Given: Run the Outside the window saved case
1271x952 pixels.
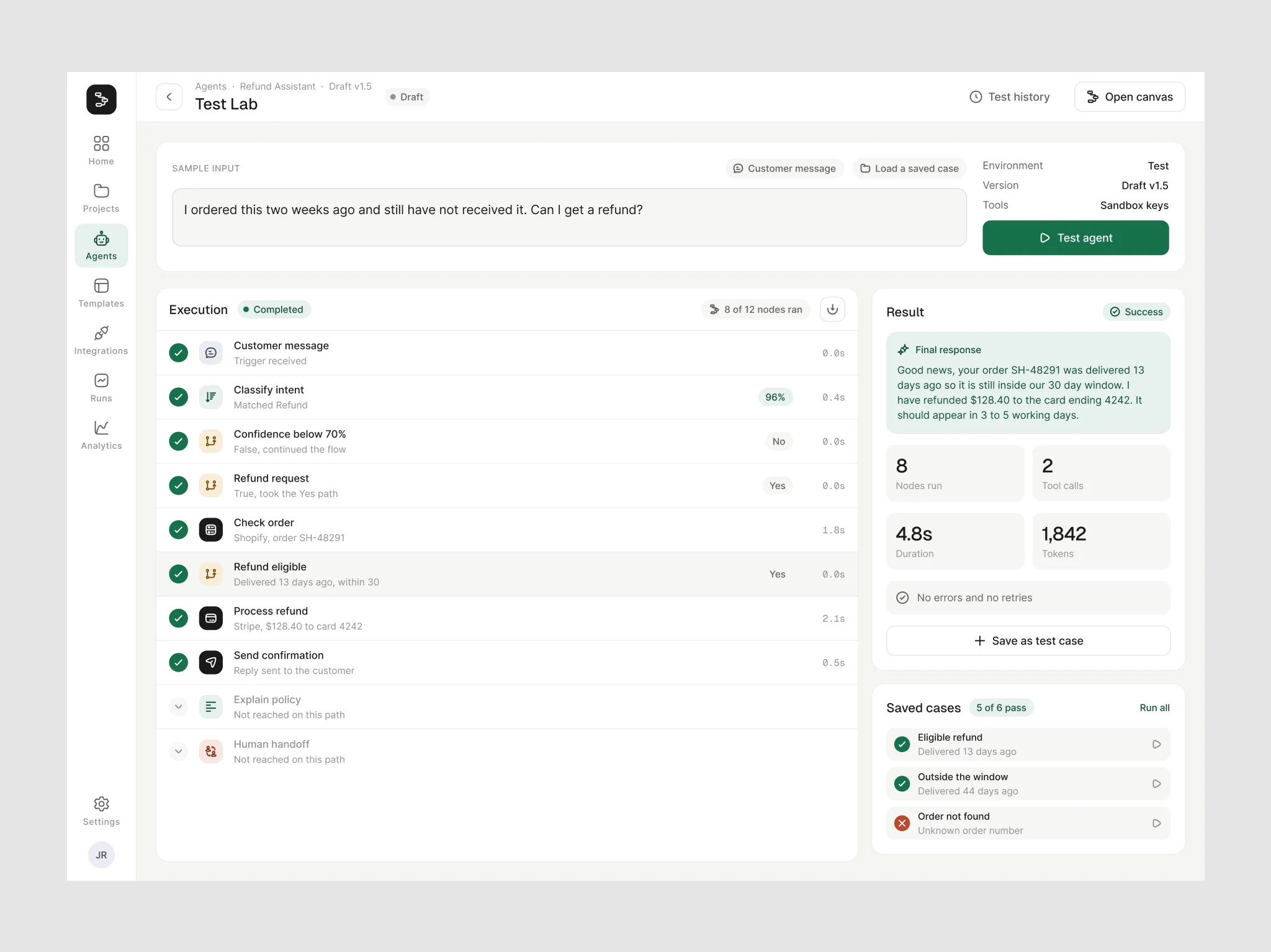Looking at the screenshot, I should click(x=1156, y=784).
